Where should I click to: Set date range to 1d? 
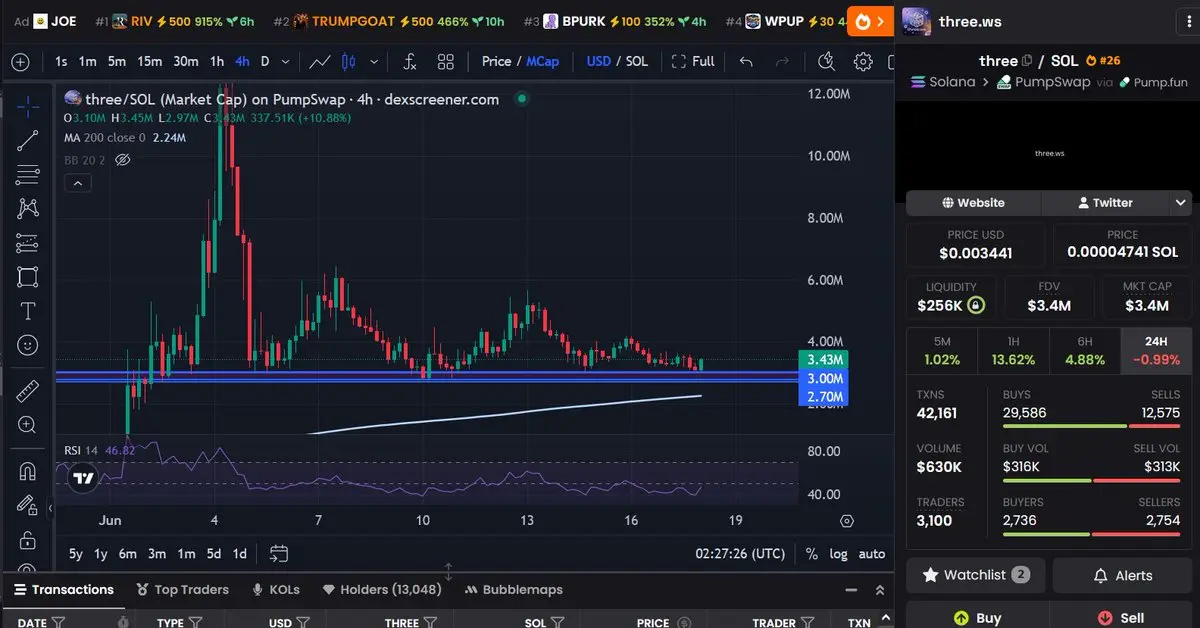tap(240, 553)
